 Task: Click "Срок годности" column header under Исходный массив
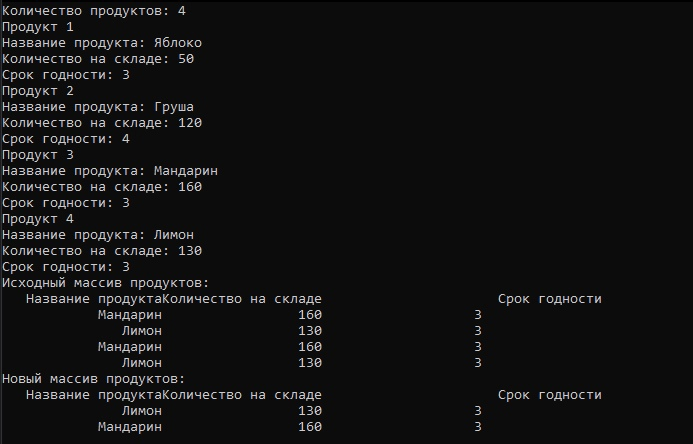pyautogui.click(x=549, y=299)
